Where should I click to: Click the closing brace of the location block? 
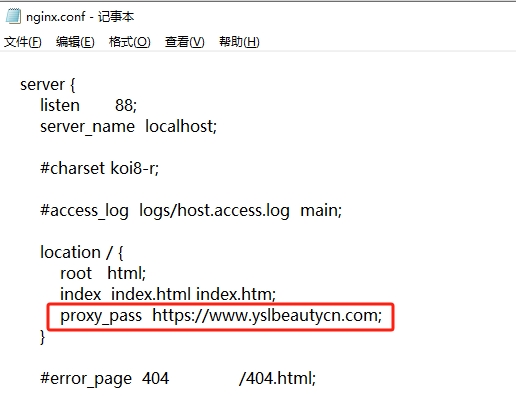(x=42, y=337)
